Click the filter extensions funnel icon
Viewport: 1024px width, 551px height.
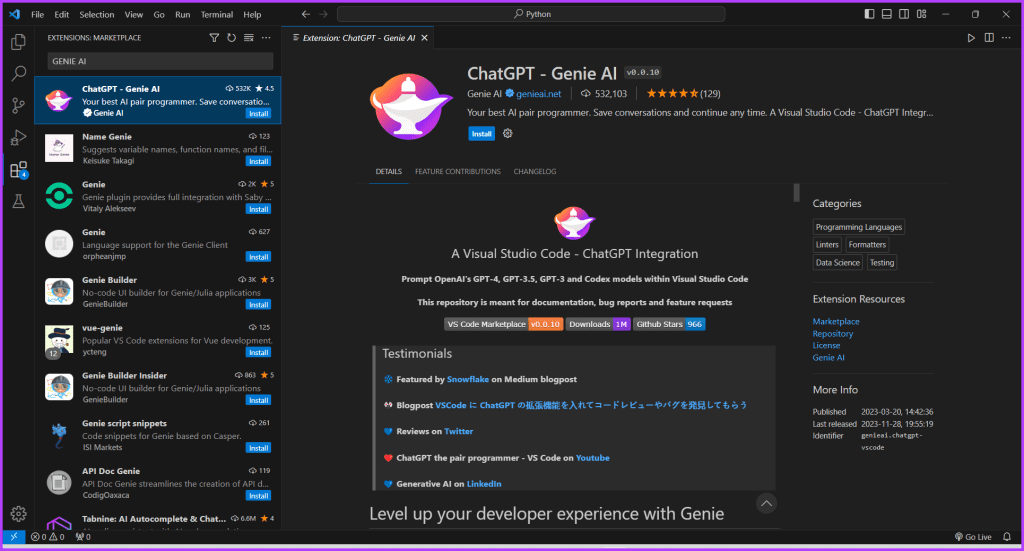coord(214,38)
